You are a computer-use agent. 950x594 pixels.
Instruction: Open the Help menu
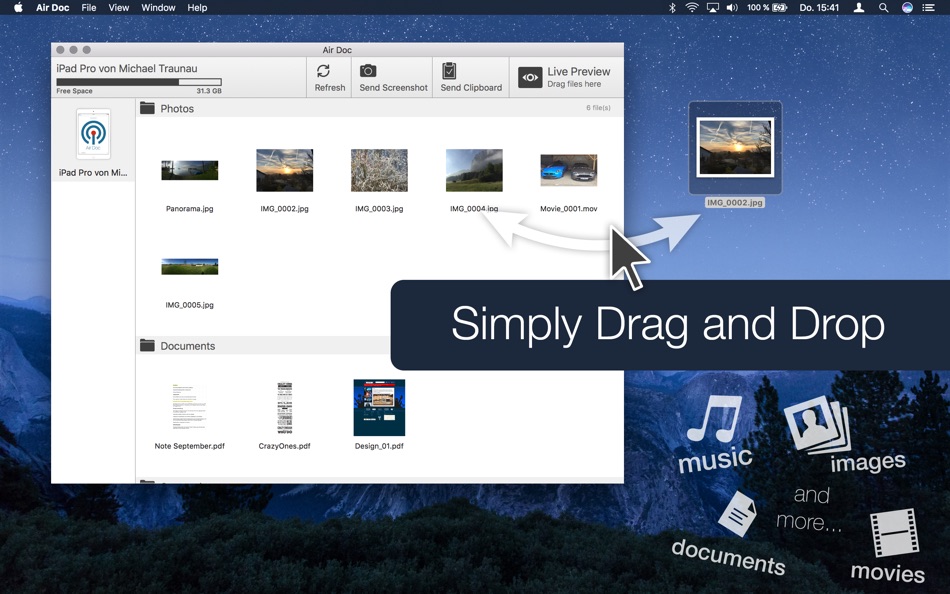click(x=197, y=7)
